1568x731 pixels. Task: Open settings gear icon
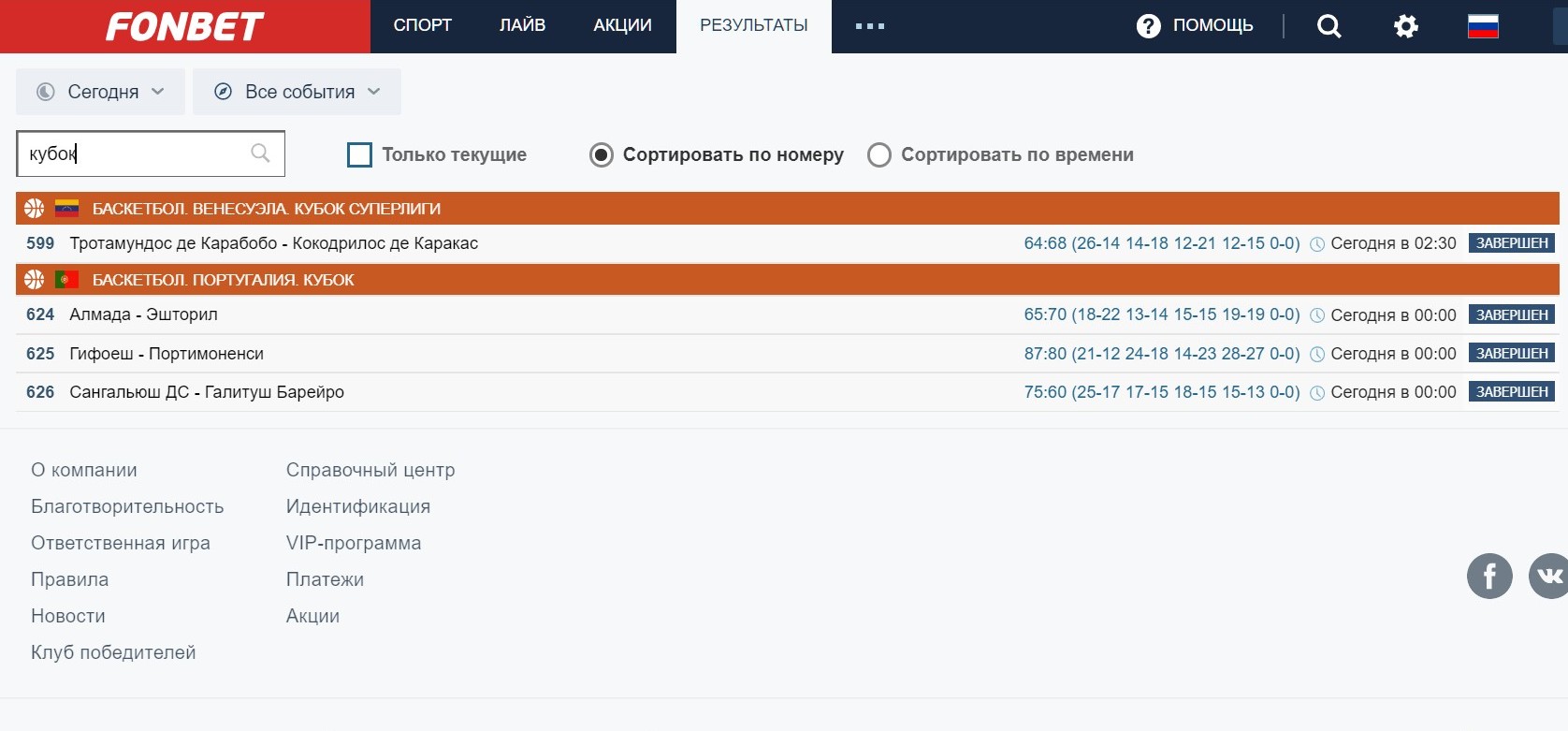pyautogui.click(x=1405, y=26)
